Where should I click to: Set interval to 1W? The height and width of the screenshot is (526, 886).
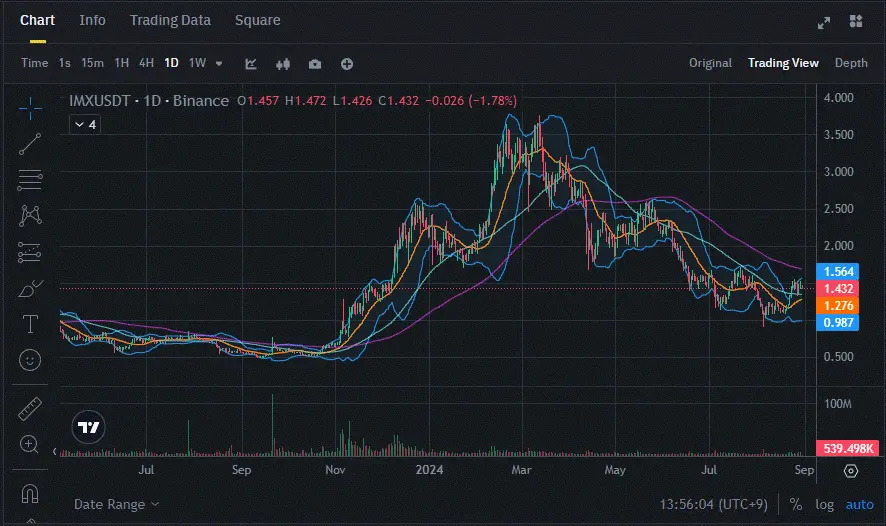pos(197,63)
